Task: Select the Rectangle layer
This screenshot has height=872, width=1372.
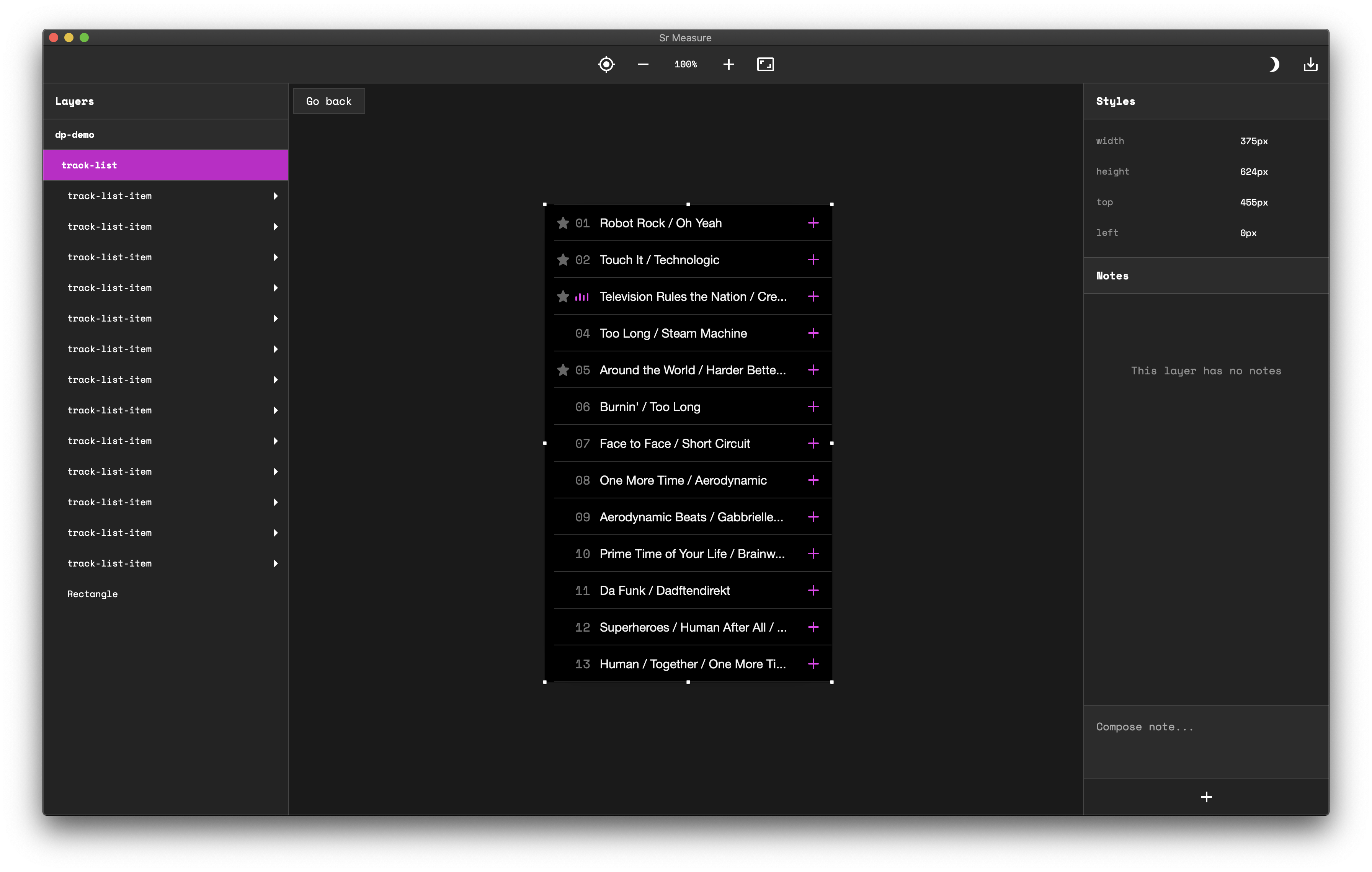Action: point(93,594)
